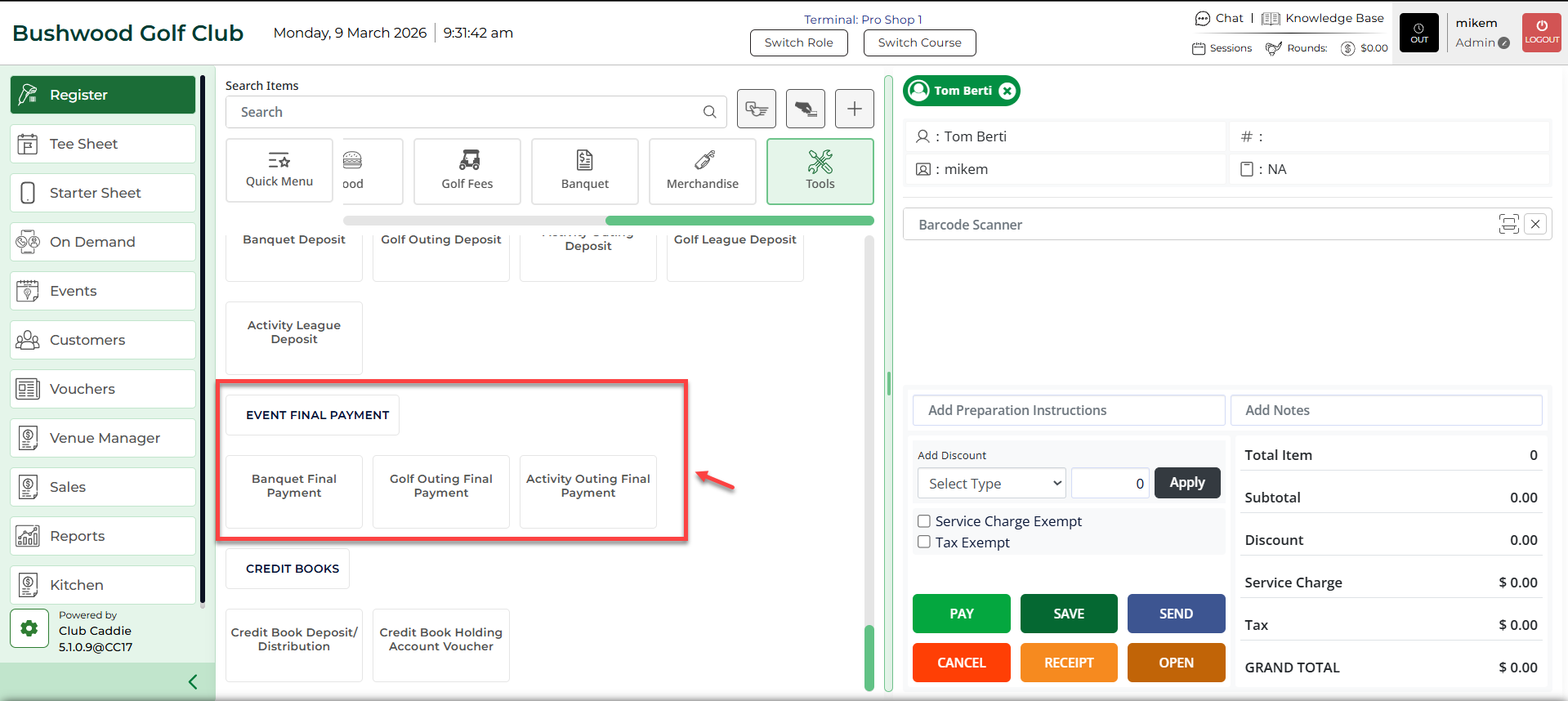The image size is (1568, 701).
Task: Click the barcode scanner icon
Action: click(x=1508, y=224)
